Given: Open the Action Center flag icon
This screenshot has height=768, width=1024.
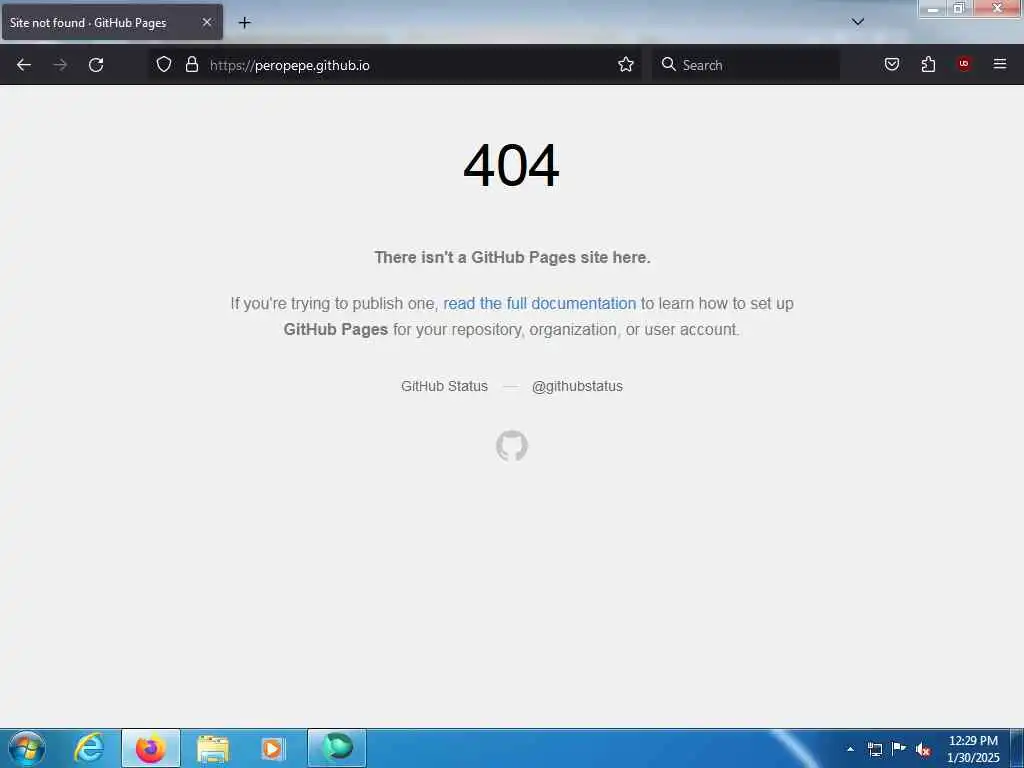Looking at the screenshot, I should pos(899,748).
